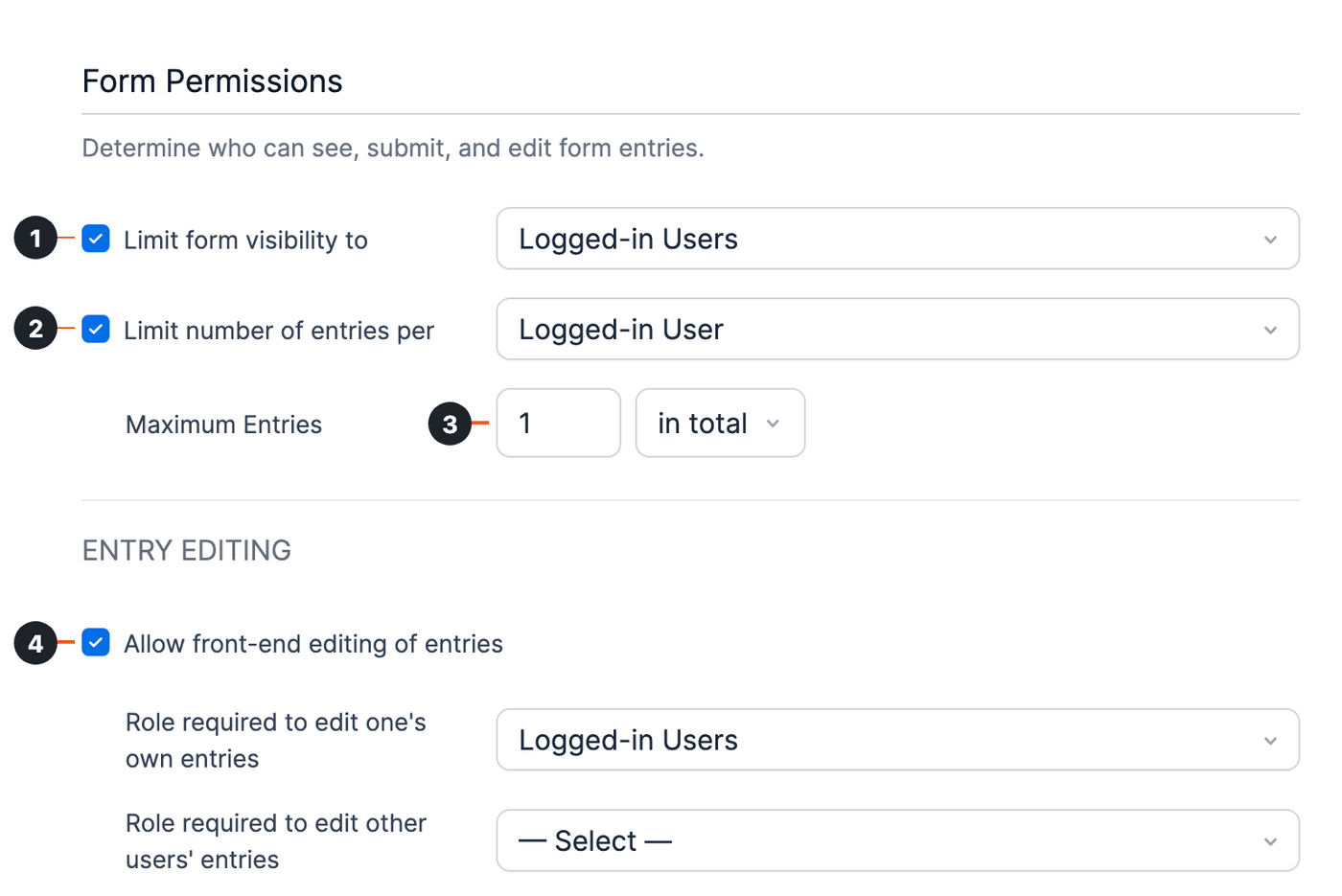Open role to edit other users' entries dropdown

[x=898, y=841]
